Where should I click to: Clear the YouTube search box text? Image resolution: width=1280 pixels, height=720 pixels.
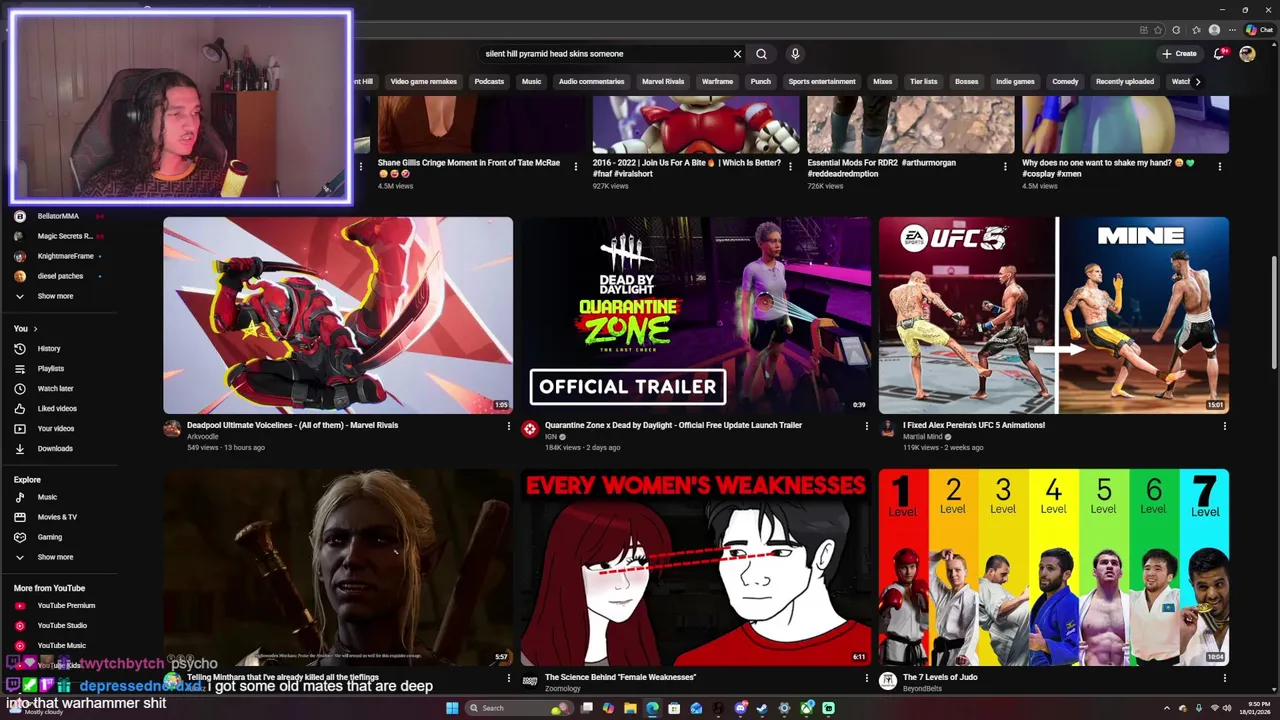tap(737, 54)
